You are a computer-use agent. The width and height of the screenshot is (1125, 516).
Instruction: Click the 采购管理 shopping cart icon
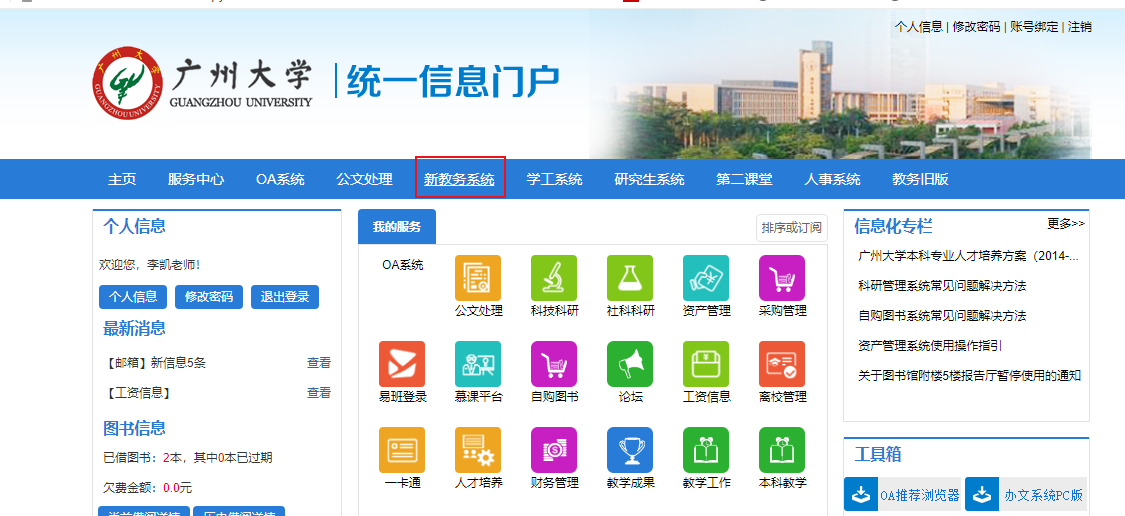point(781,278)
